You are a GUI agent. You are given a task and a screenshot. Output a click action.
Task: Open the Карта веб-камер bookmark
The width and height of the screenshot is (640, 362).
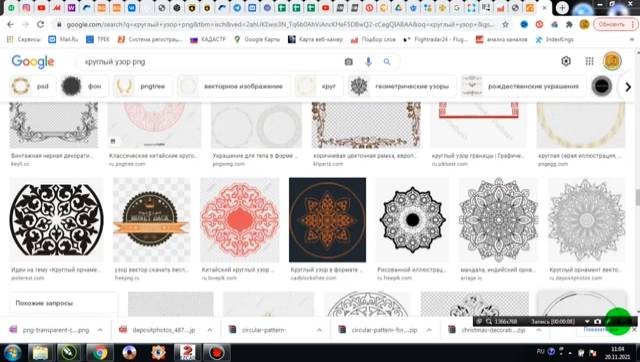click(x=316, y=40)
